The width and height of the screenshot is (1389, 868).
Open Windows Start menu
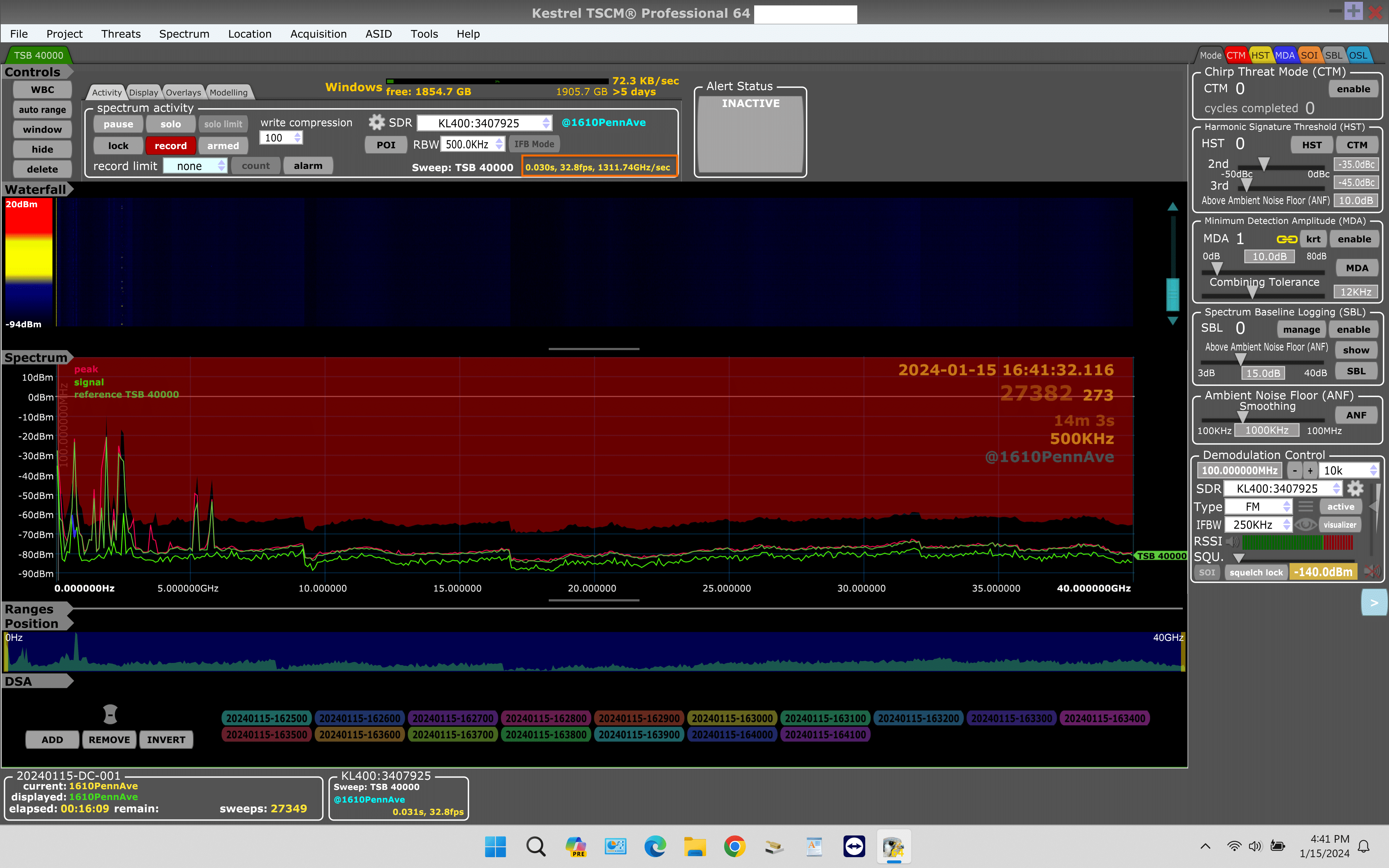(x=495, y=847)
